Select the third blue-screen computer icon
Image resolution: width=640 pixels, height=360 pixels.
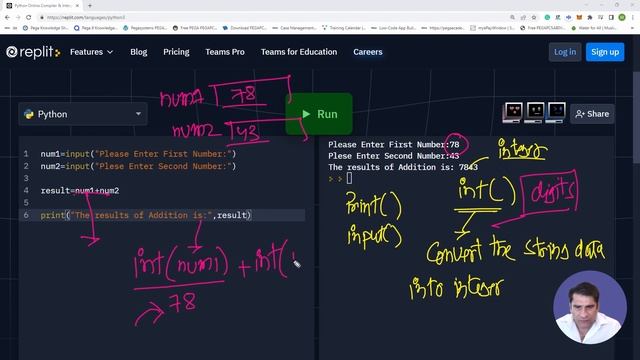coord(556,112)
